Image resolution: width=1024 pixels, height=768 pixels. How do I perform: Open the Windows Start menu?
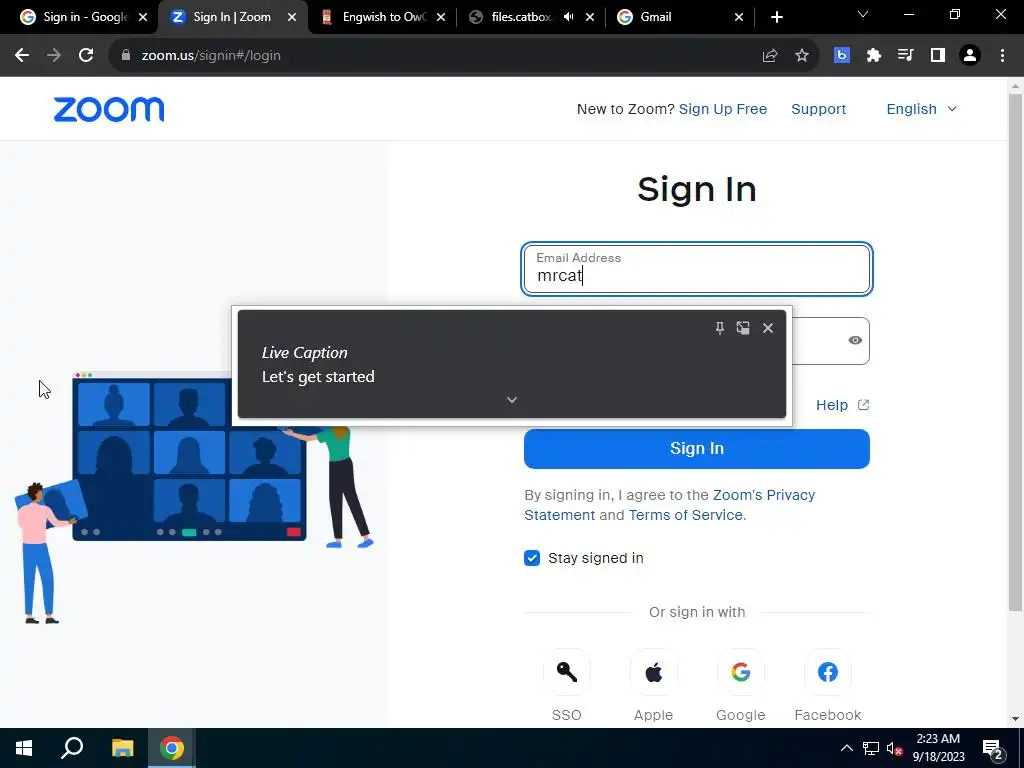(x=24, y=748)
